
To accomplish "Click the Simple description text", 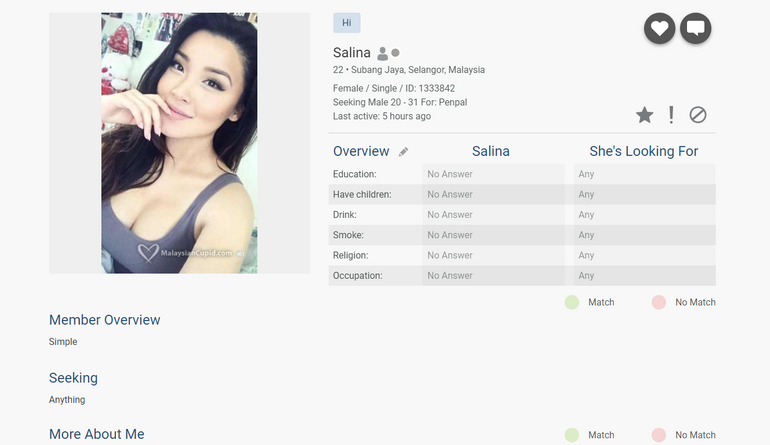I will point(63,342).
